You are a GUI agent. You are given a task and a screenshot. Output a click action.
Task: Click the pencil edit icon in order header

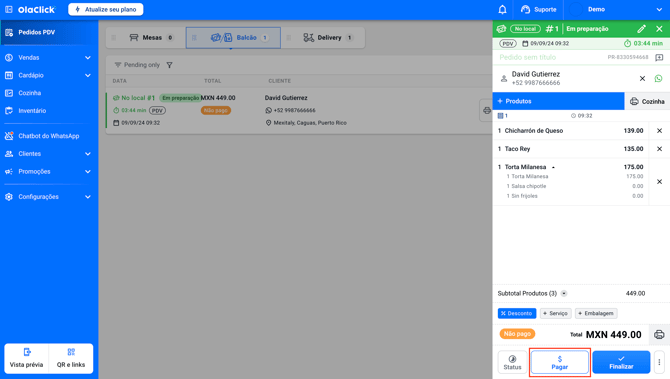pos(641,29)
